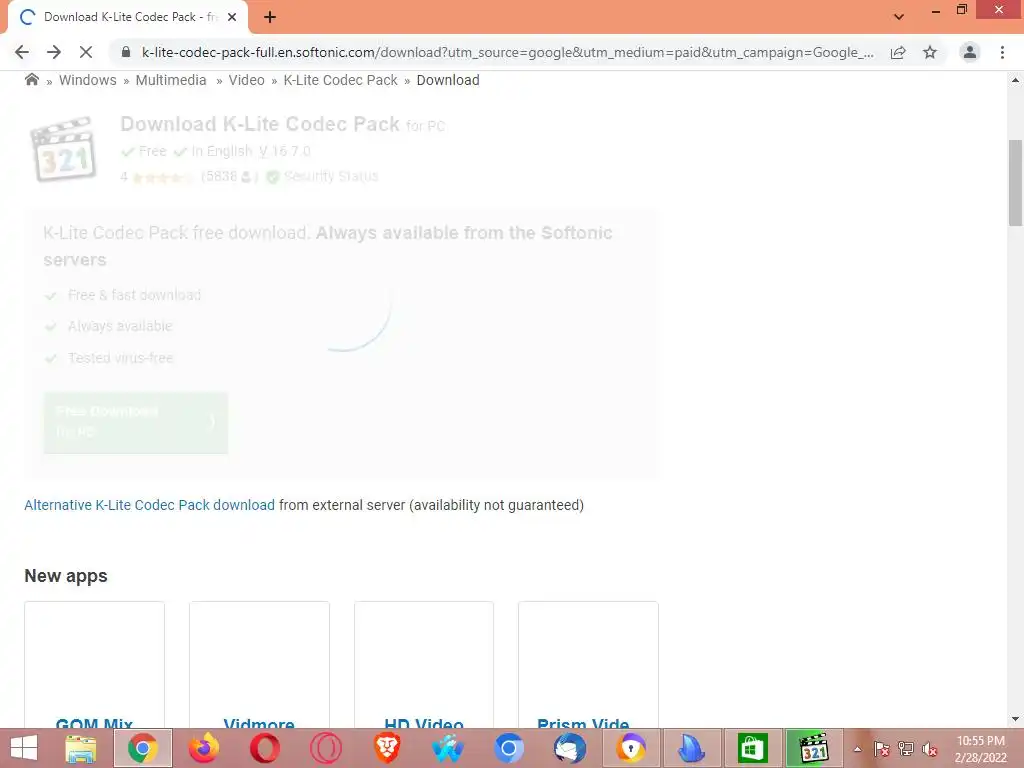
Task: Open the muted volume tray icon
Action: pos(930,749)
